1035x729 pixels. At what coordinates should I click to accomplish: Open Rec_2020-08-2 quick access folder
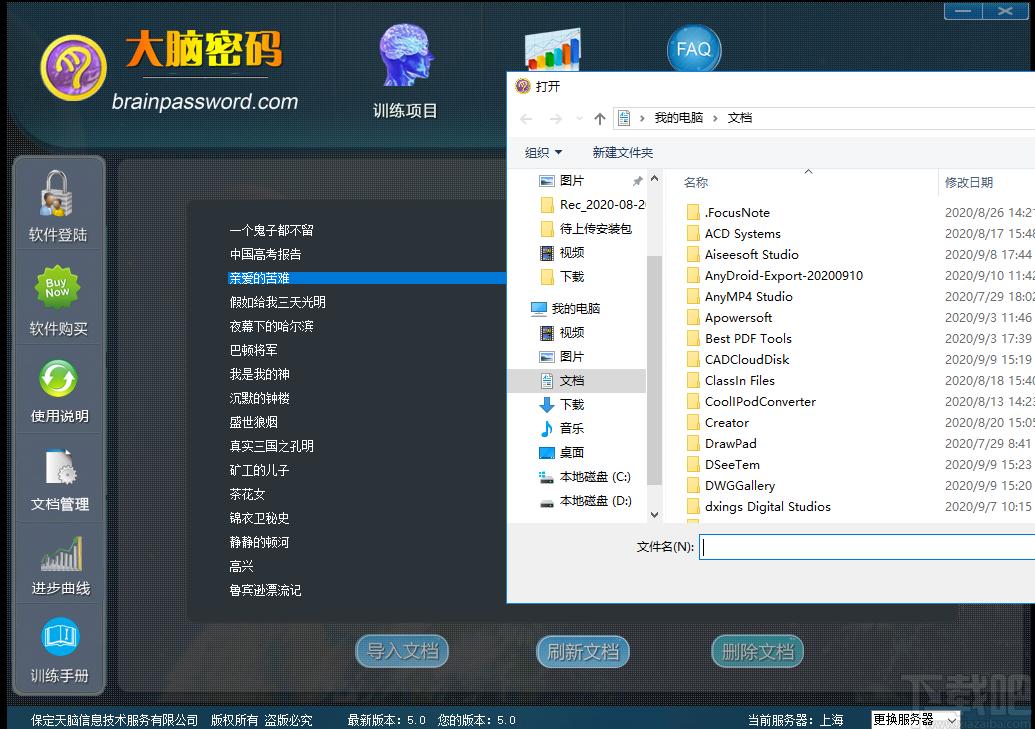coord(602,205)
